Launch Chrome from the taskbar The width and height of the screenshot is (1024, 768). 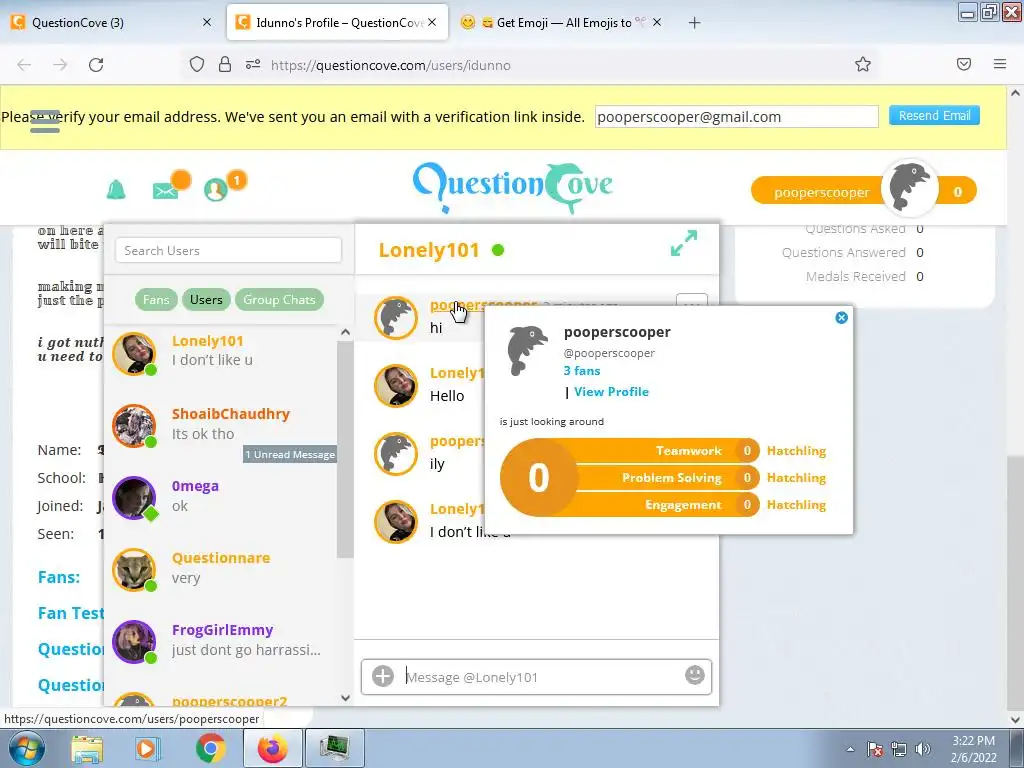tap(210, 748)
